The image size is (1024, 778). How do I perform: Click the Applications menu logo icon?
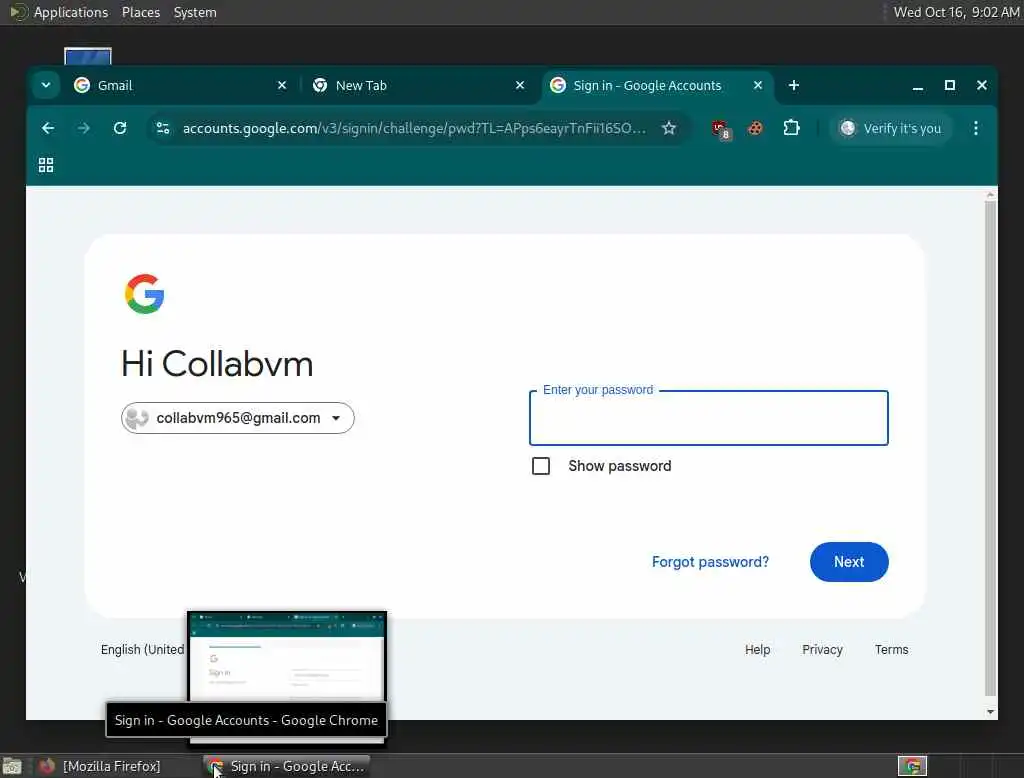(18, 12)
